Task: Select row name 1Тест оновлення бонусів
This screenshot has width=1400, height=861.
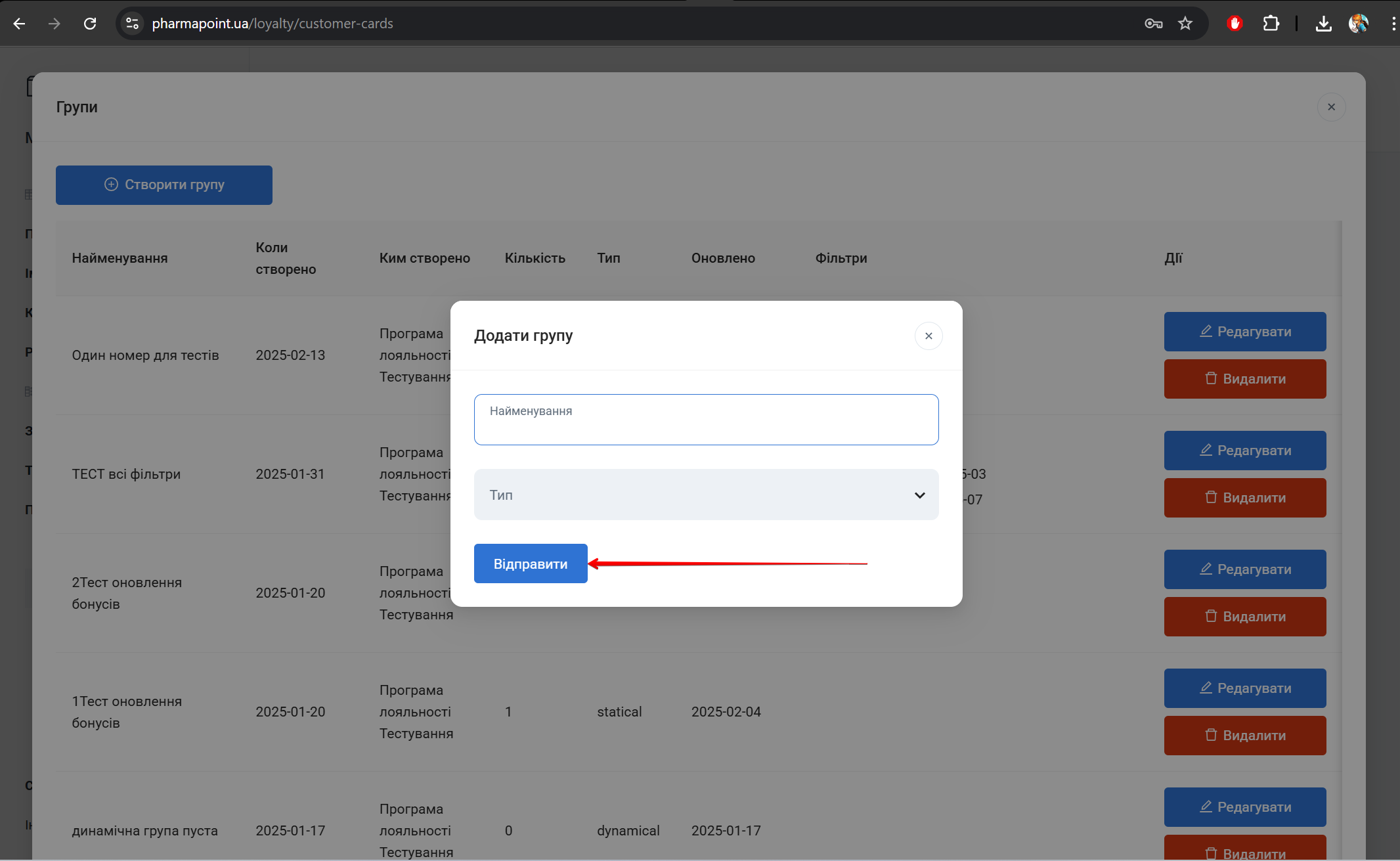Action: pyautogui.click(x=127, y=712)
